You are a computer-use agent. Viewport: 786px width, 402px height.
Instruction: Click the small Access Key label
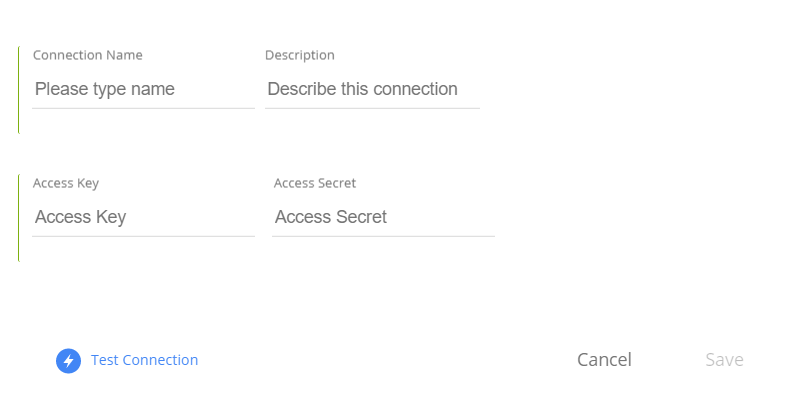click(66, 183)
